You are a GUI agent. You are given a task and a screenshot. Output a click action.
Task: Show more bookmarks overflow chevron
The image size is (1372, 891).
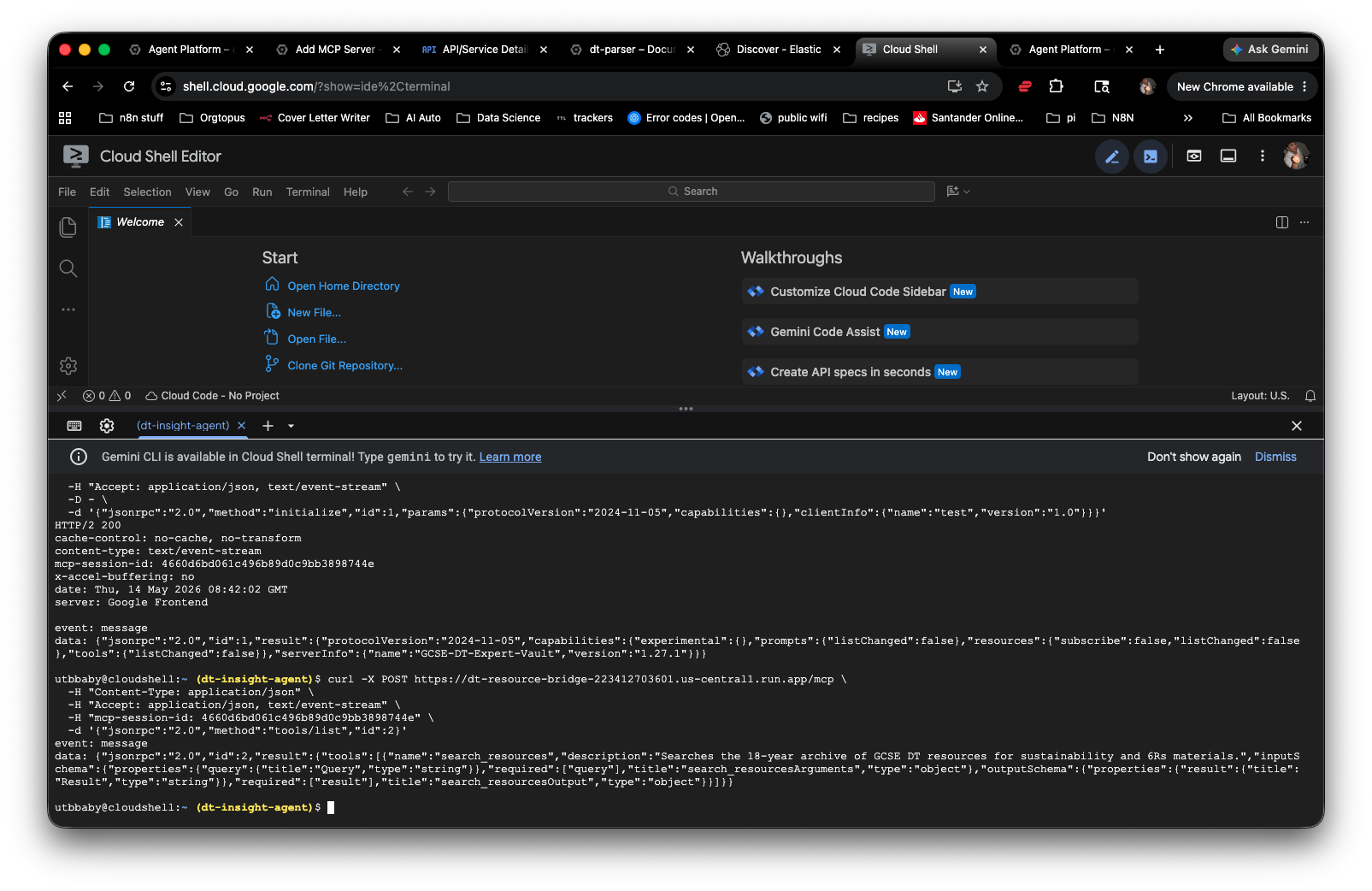1187,118
